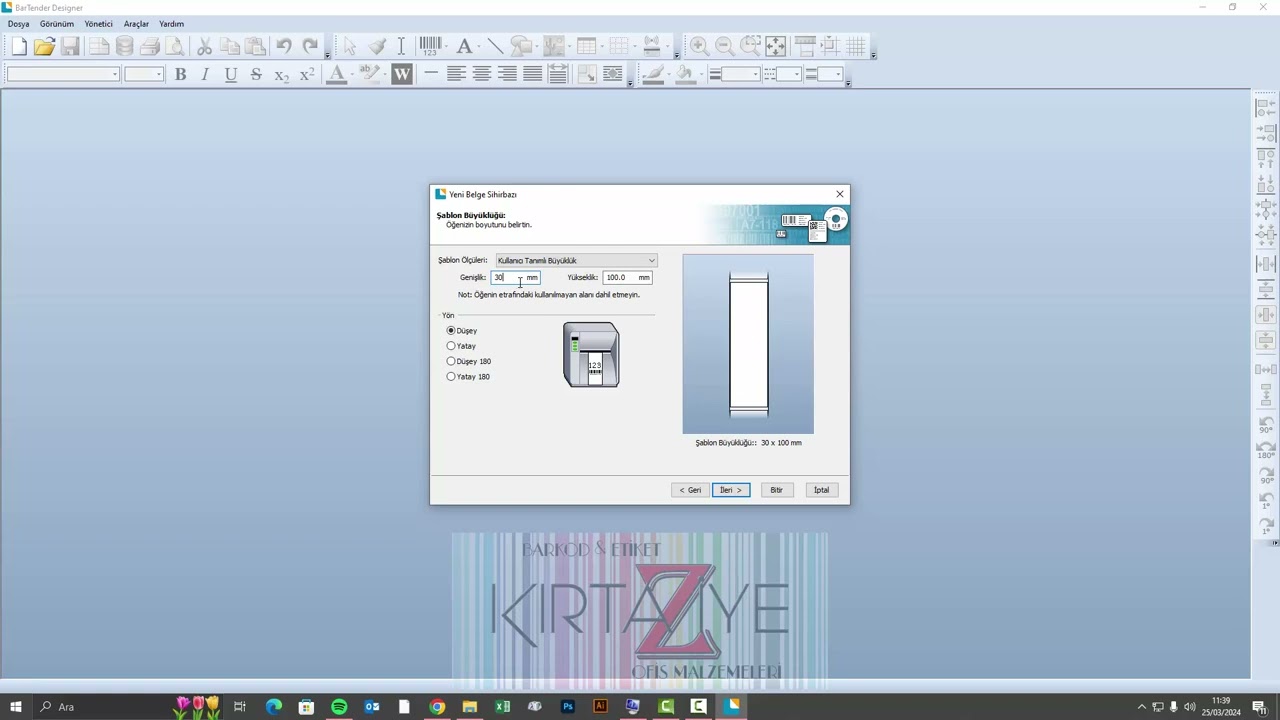Toggle Bold formatting

(x=180, y=74)
